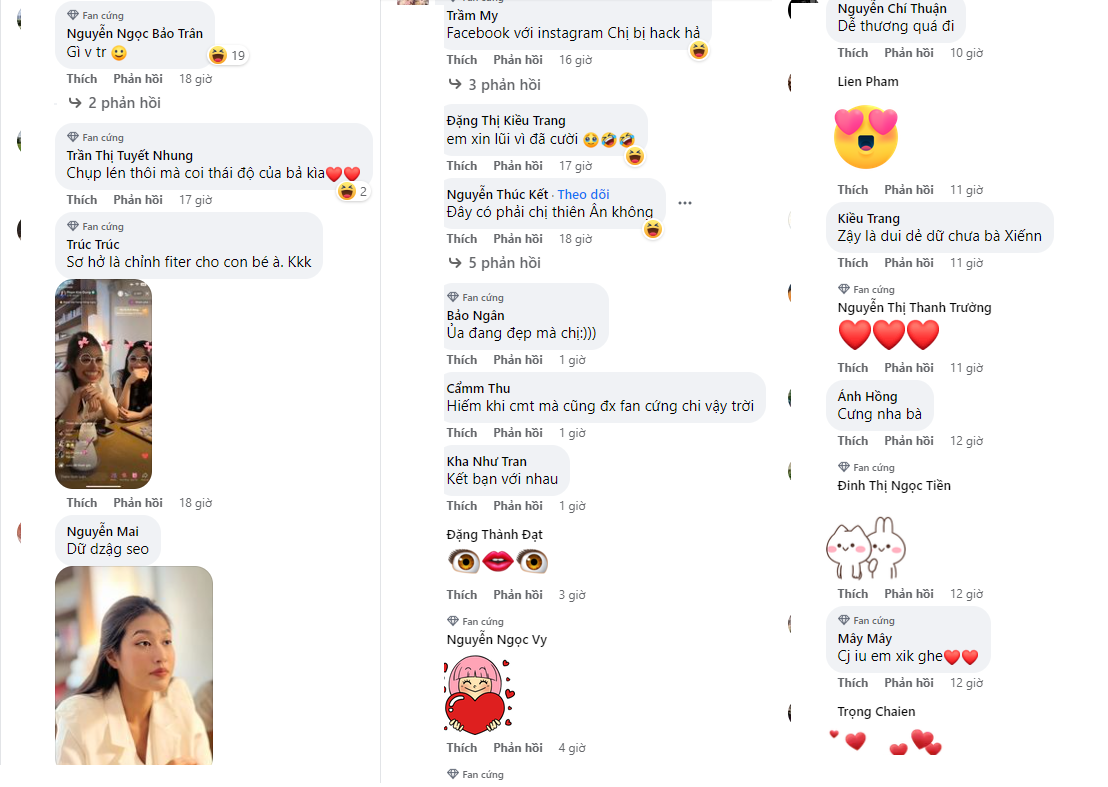
Task: Open the photo attached to Nguyễn Mai's comment
Action: [134, 665]
